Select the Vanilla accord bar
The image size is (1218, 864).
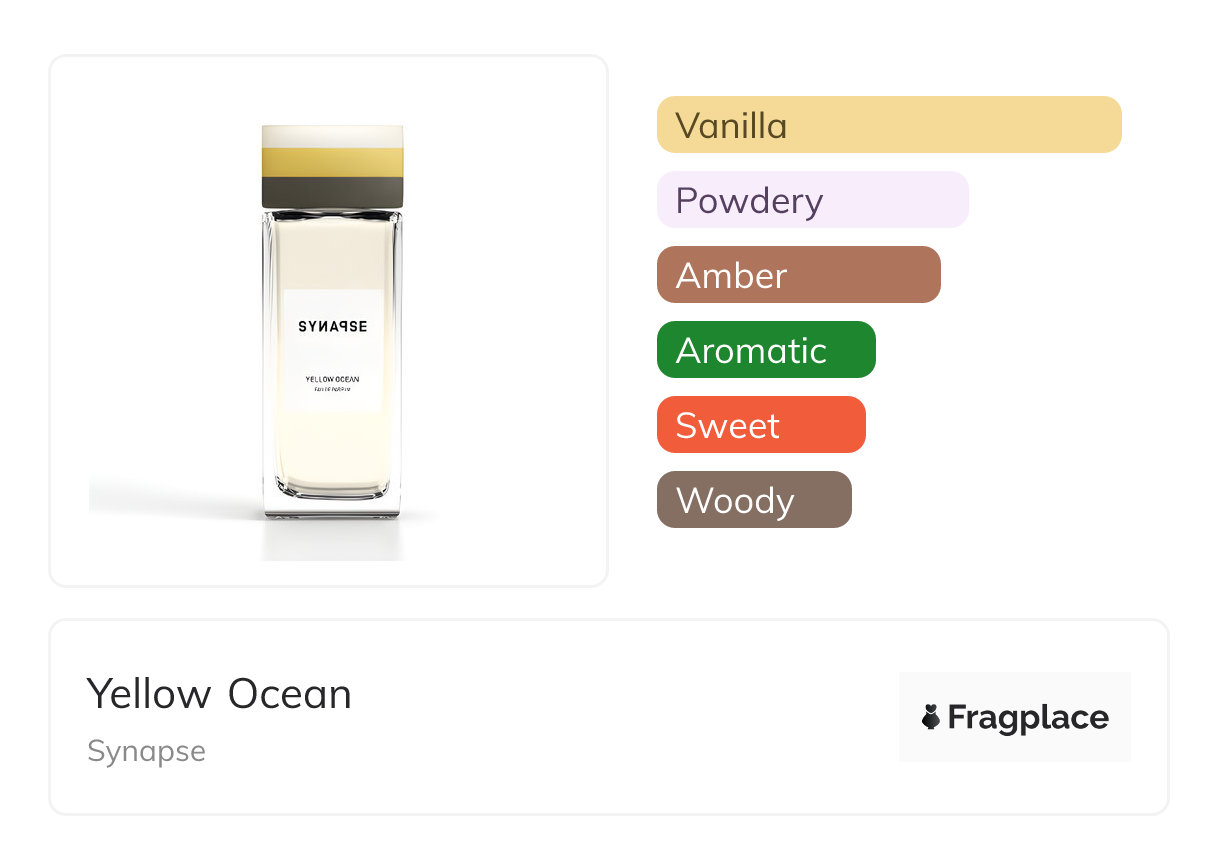888,125
